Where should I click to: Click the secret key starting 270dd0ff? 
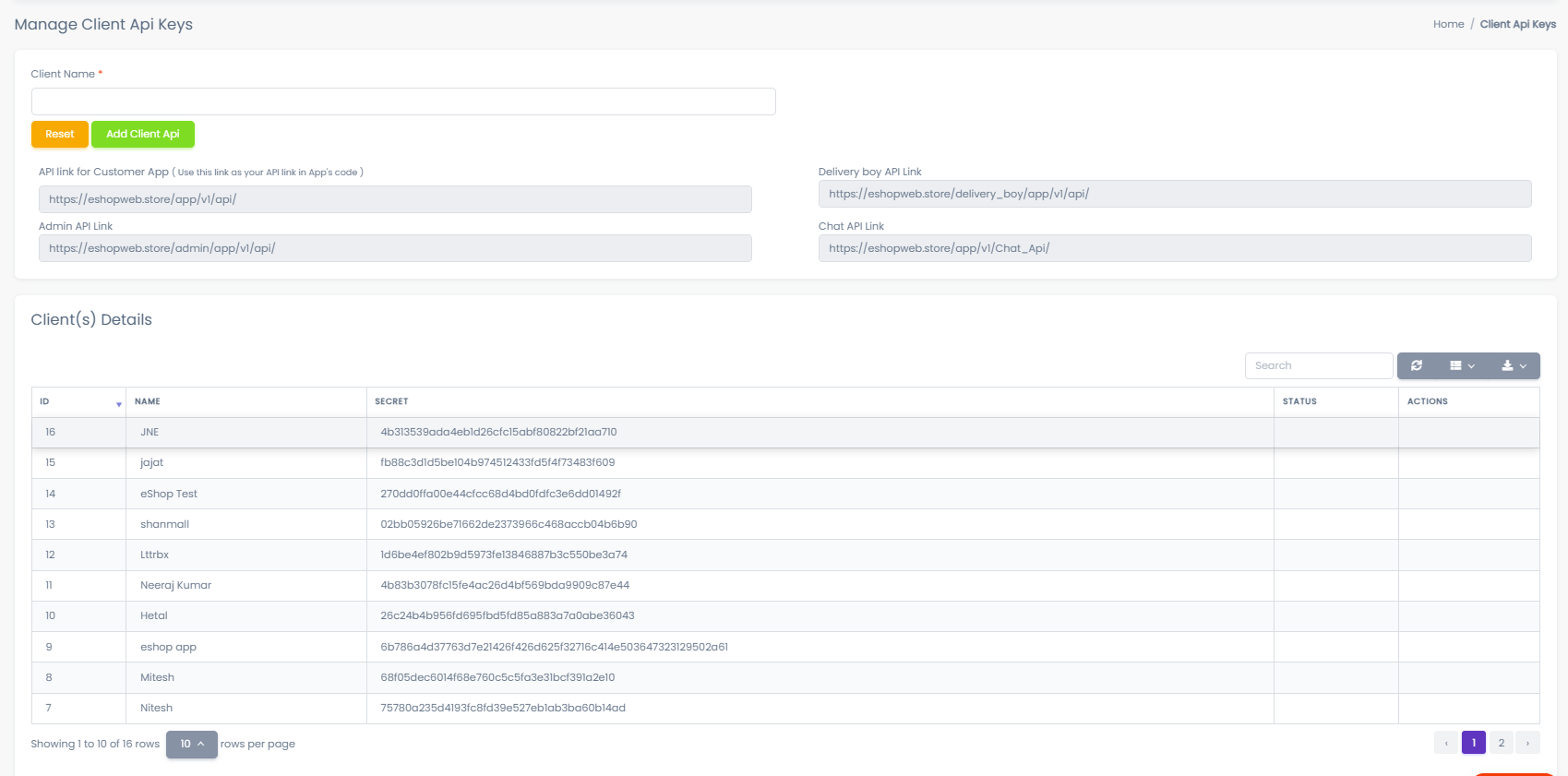(x=501, y=494)
